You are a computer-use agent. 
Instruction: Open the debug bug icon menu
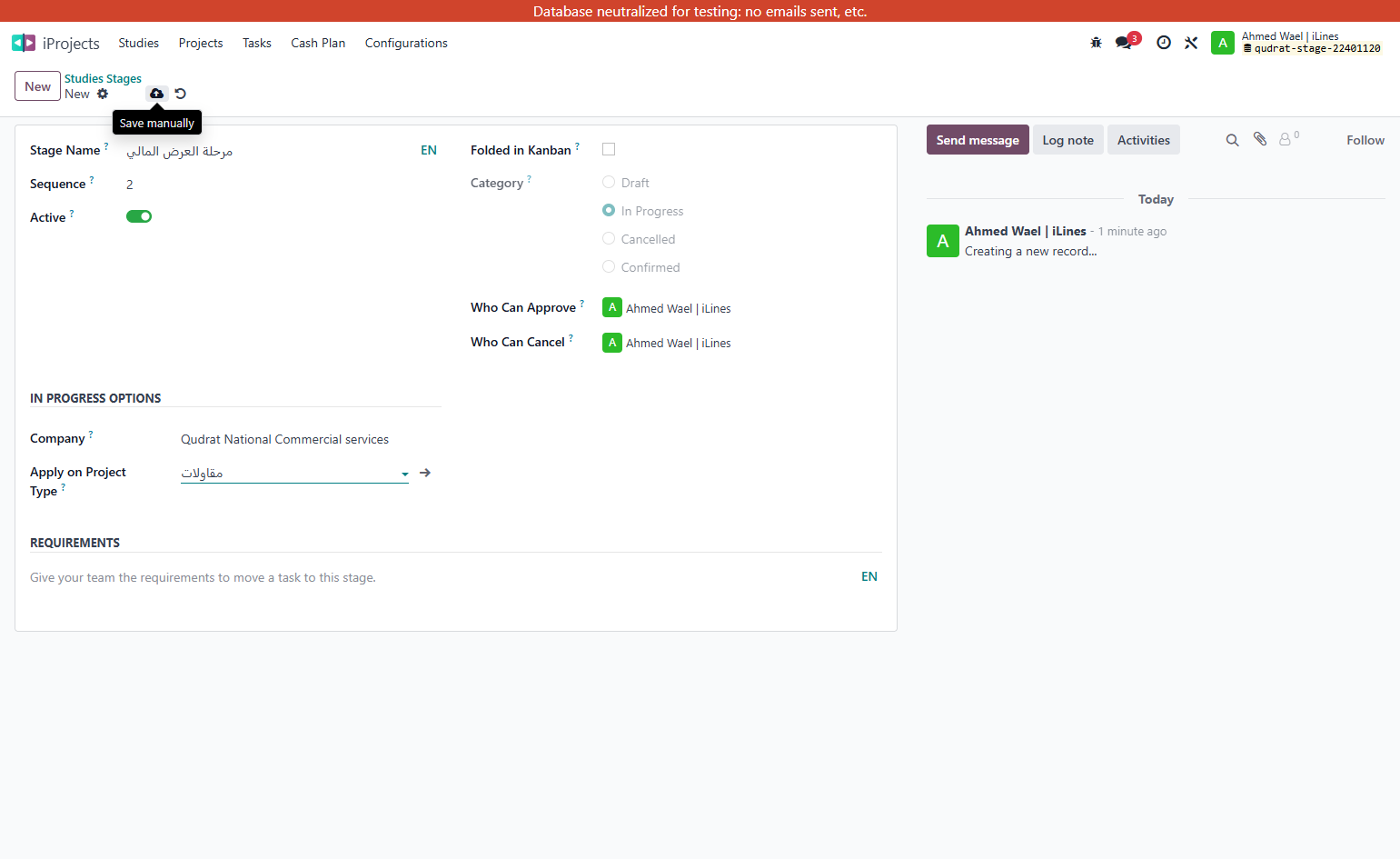tap(1096, 43)
